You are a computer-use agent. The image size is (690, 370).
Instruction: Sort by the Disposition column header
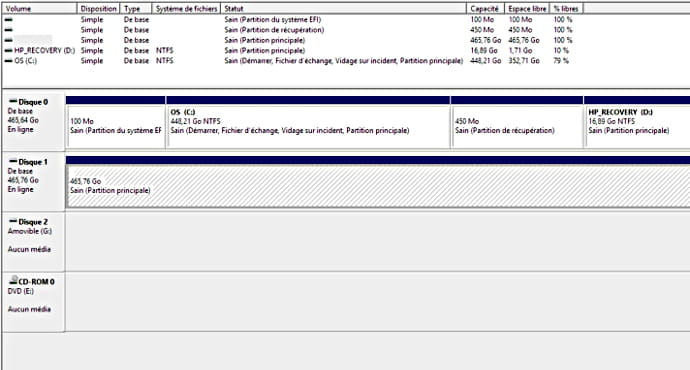tap(98, 8)
